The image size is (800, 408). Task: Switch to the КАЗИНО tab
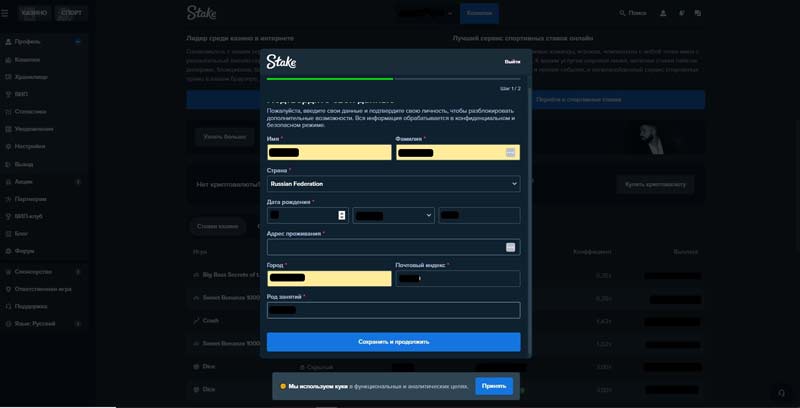pyautogui.click(x=34, y=14)
